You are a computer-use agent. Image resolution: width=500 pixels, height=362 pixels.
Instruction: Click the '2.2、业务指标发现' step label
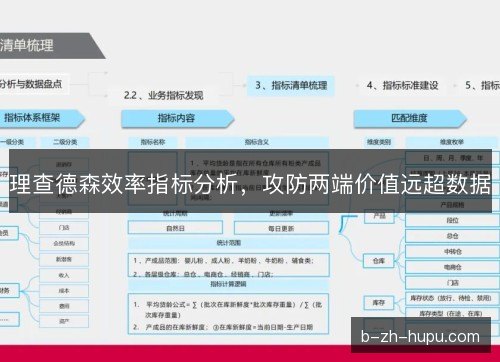tap(163, 96)
